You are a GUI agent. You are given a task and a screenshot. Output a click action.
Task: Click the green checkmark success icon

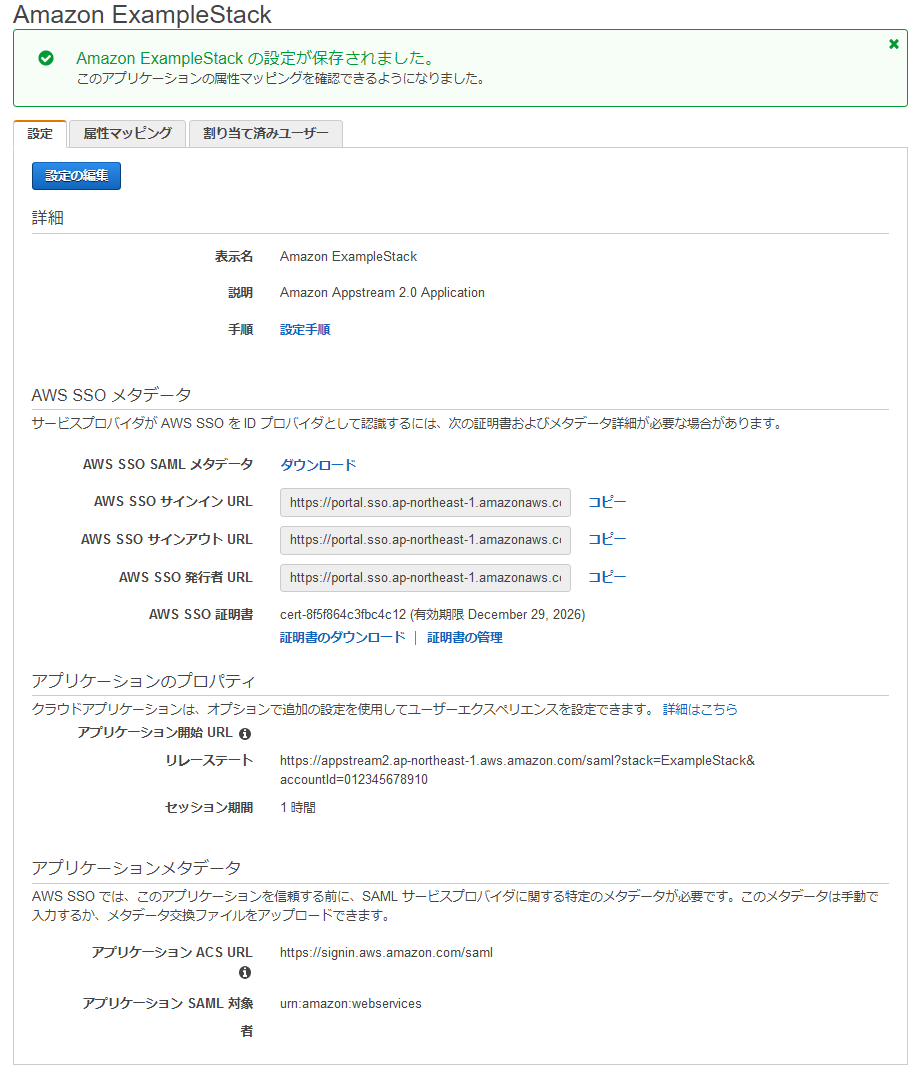click(x=46, y=59)
